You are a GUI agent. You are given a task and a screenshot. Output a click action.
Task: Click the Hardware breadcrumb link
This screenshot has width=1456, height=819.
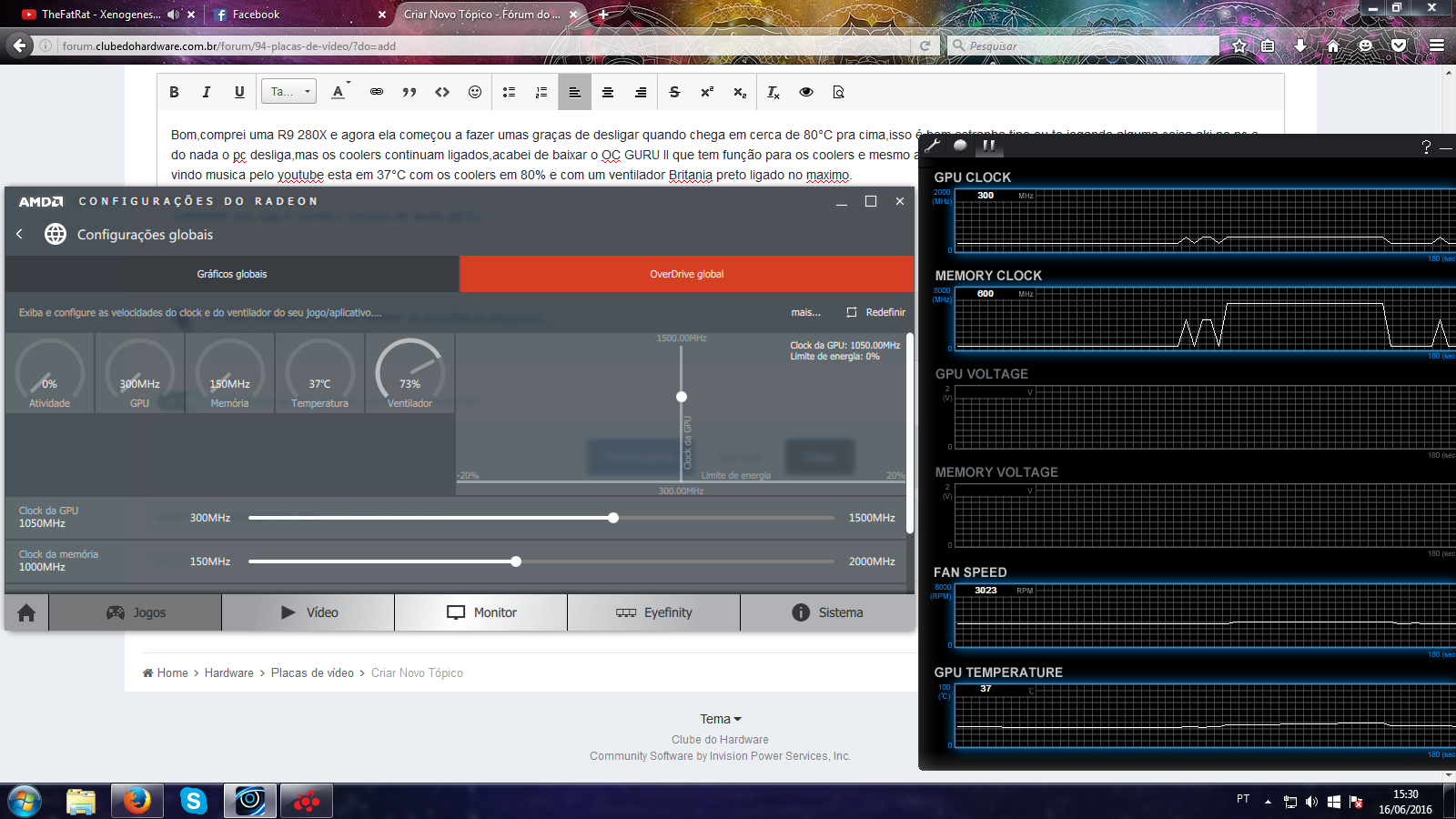pyautogui.click(x=229, y=672)
